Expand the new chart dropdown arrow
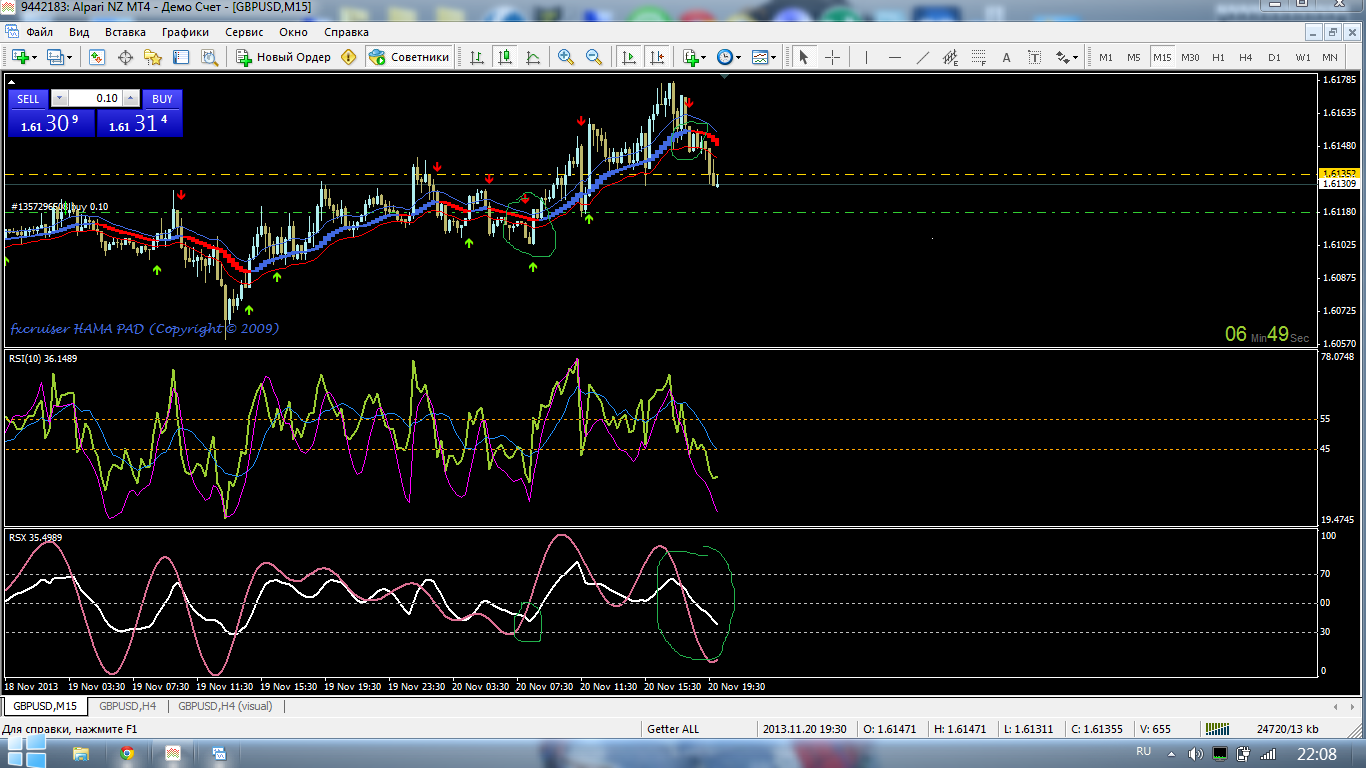1366x768 pixels. point(35,58)
